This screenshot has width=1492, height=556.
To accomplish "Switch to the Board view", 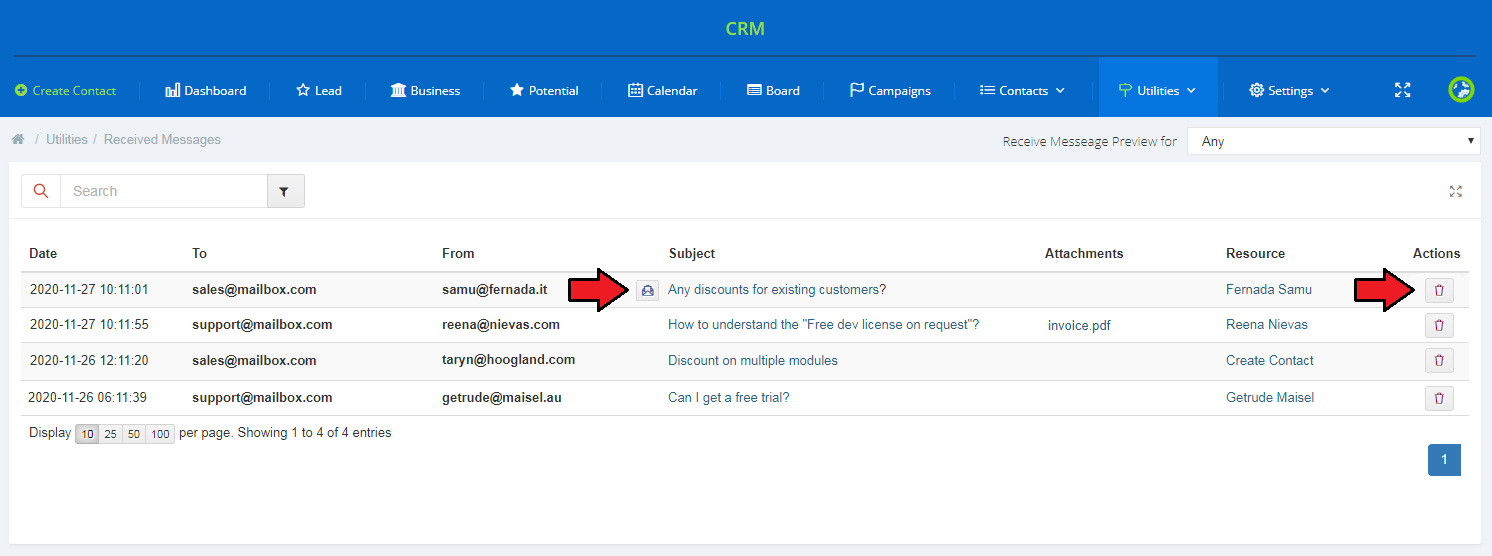I will point(773,90).
